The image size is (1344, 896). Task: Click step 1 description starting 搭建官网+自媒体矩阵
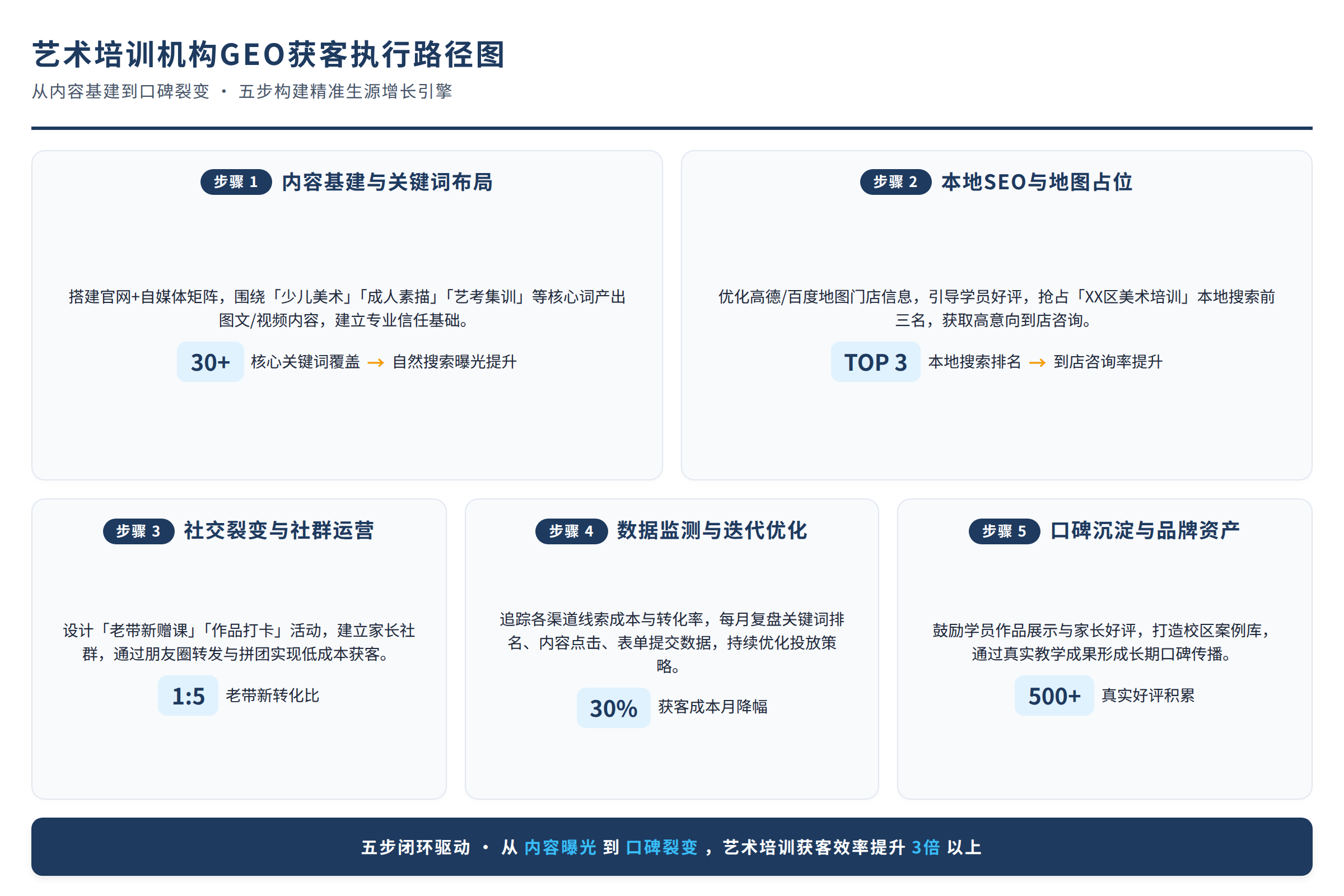pos(347,309)
